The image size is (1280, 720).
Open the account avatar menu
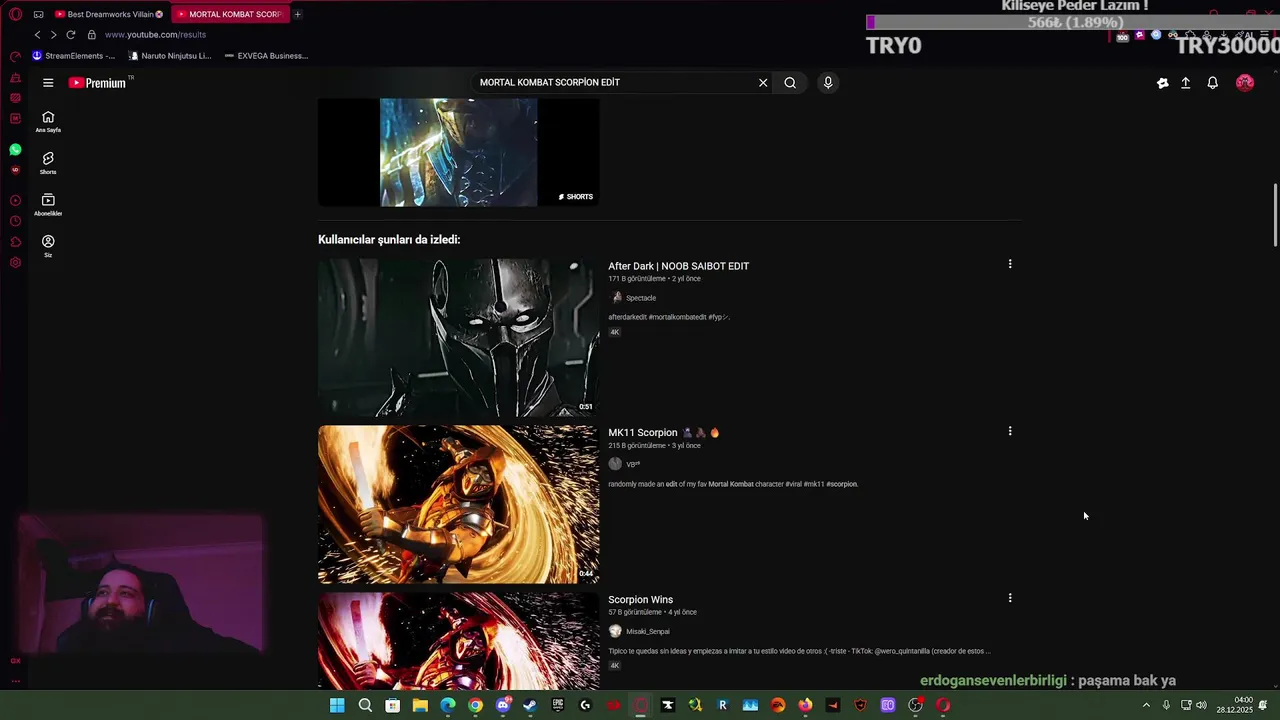(x=1245, y=83)
